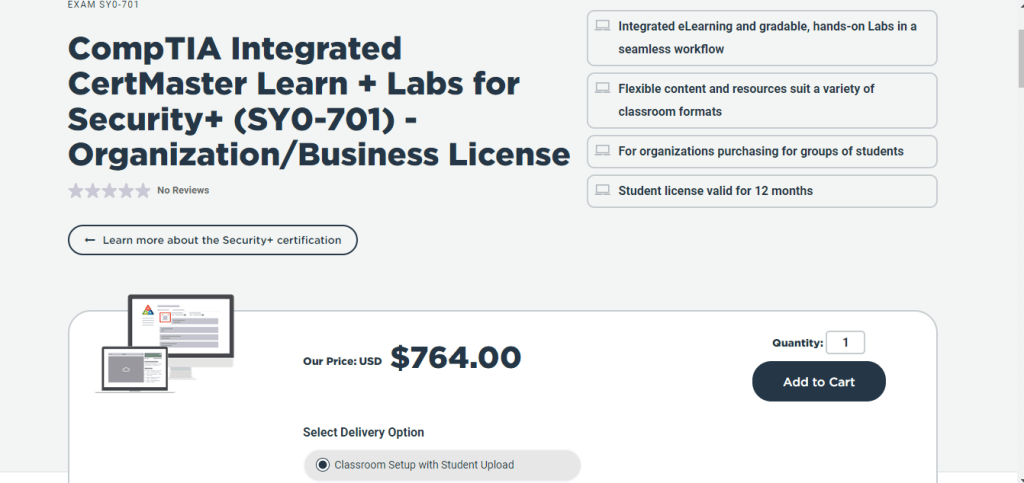Click the third rating star
1024x483 pixels.
coord(109,190)
